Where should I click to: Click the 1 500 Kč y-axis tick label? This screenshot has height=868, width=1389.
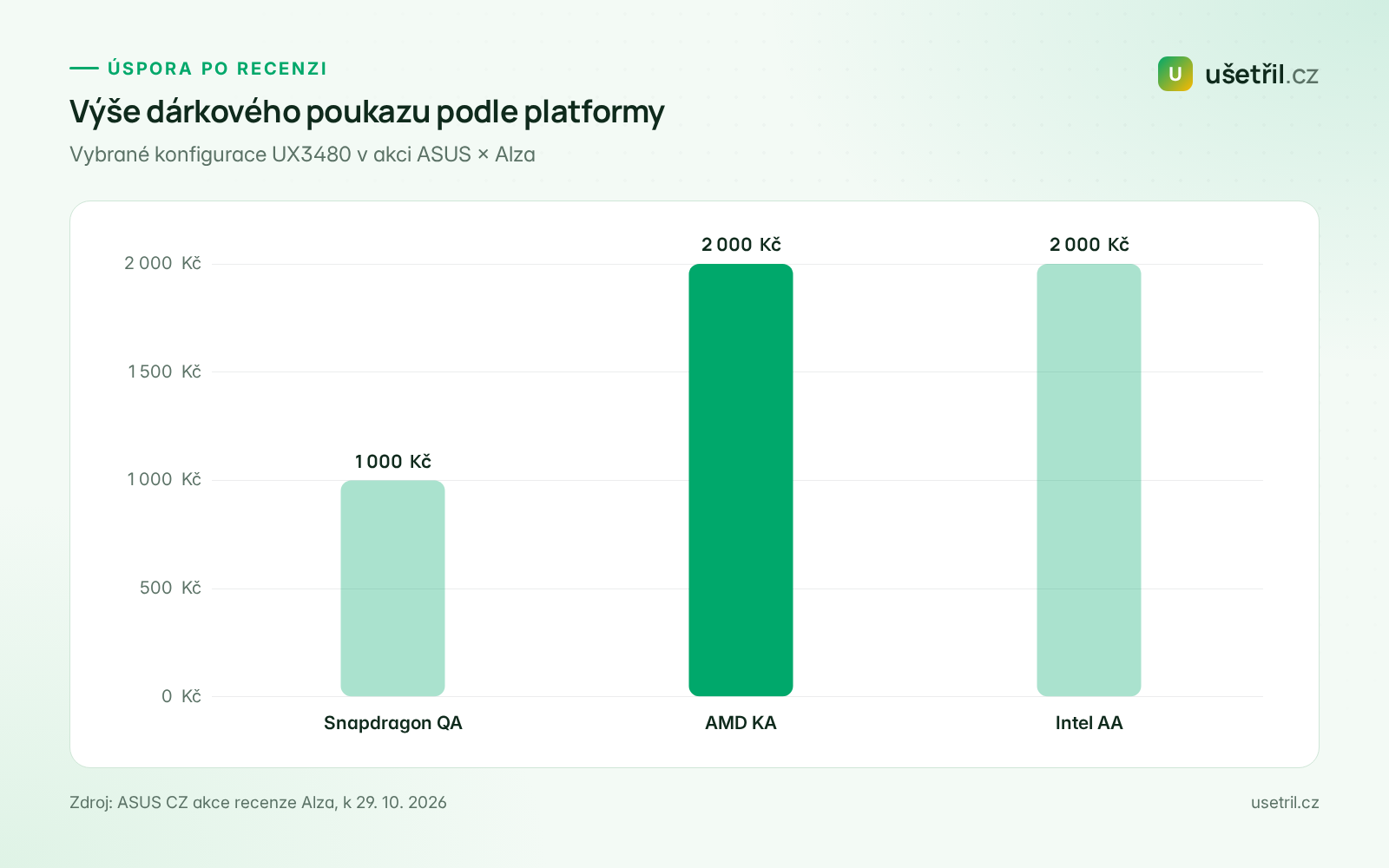click(x=164, y=372)
